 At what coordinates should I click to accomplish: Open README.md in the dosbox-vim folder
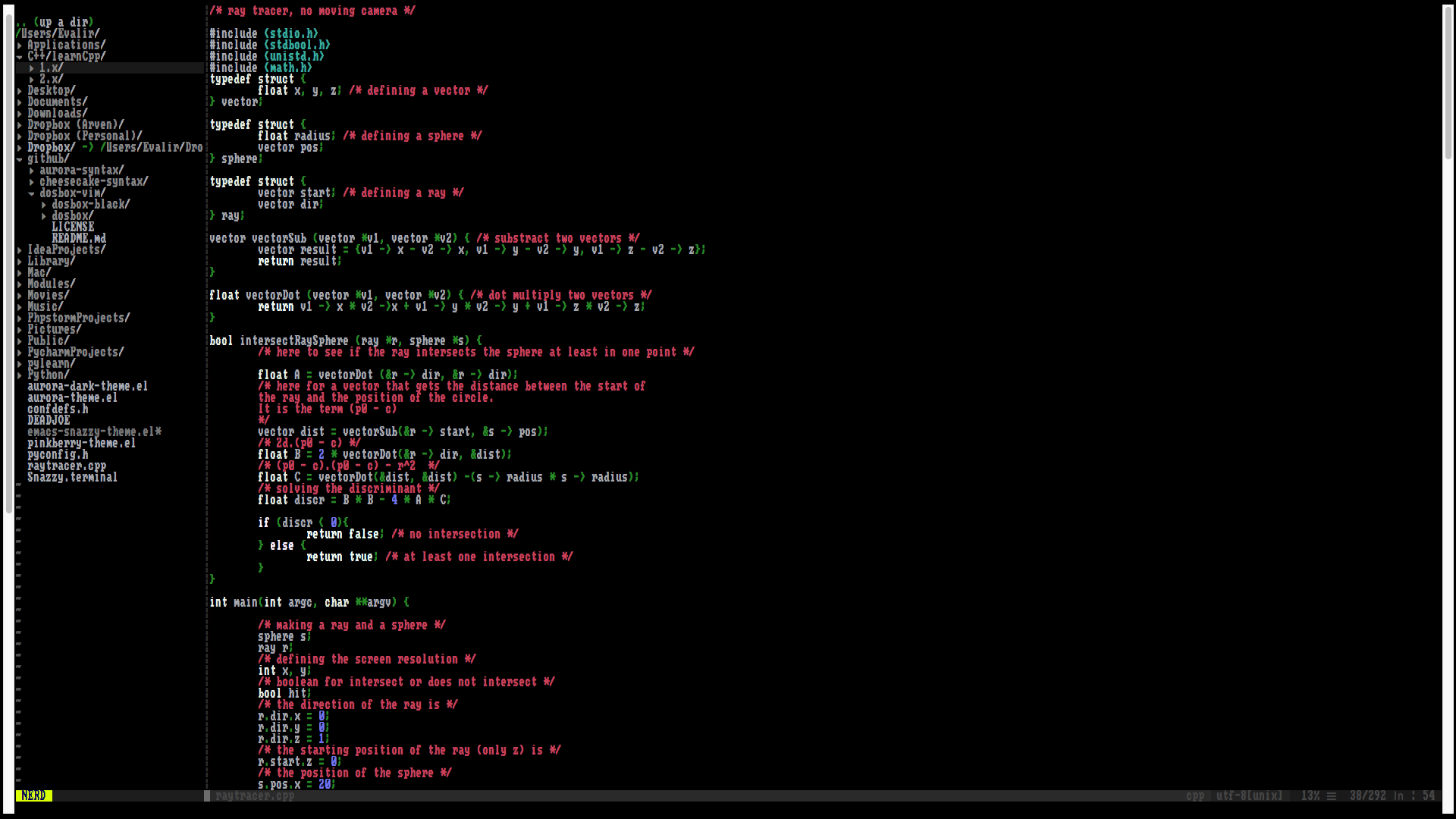(x=79, y=239)
